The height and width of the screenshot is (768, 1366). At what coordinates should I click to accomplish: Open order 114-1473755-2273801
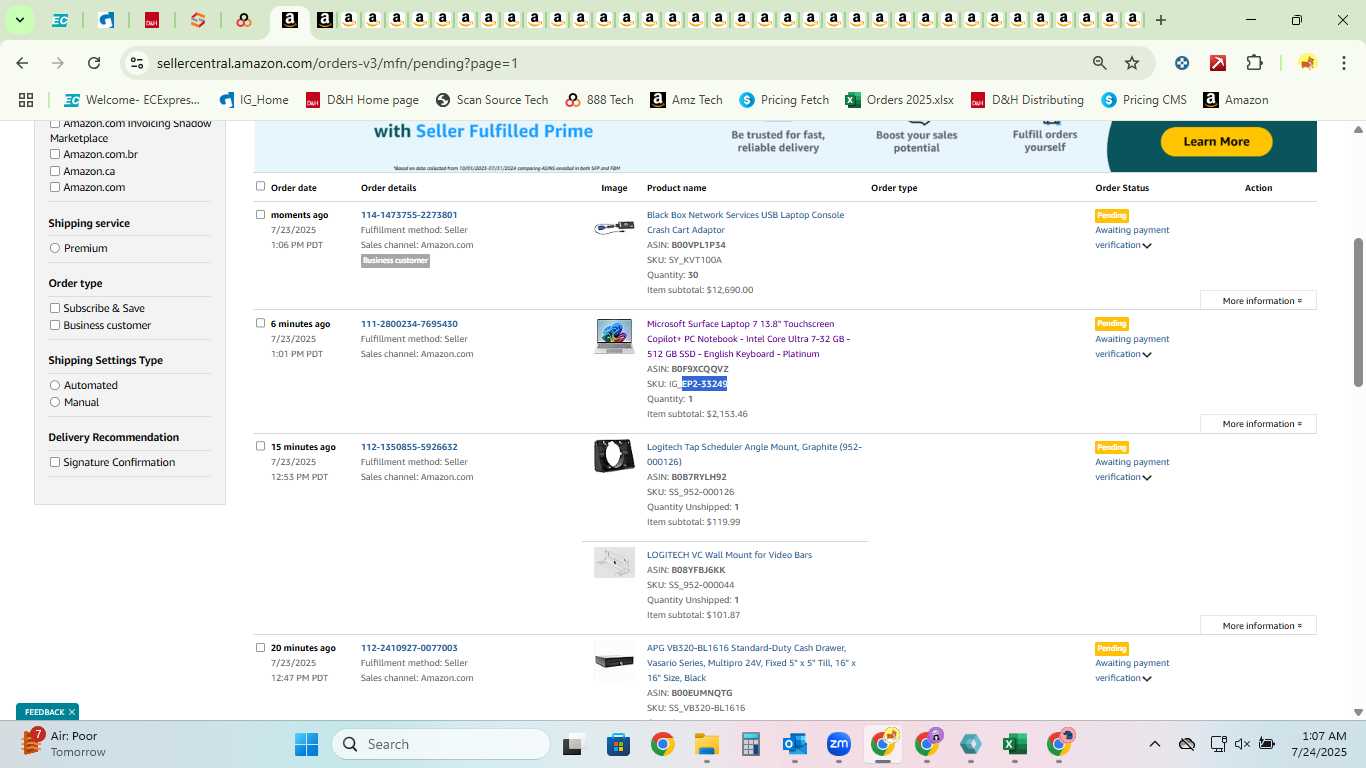point(409,215)
